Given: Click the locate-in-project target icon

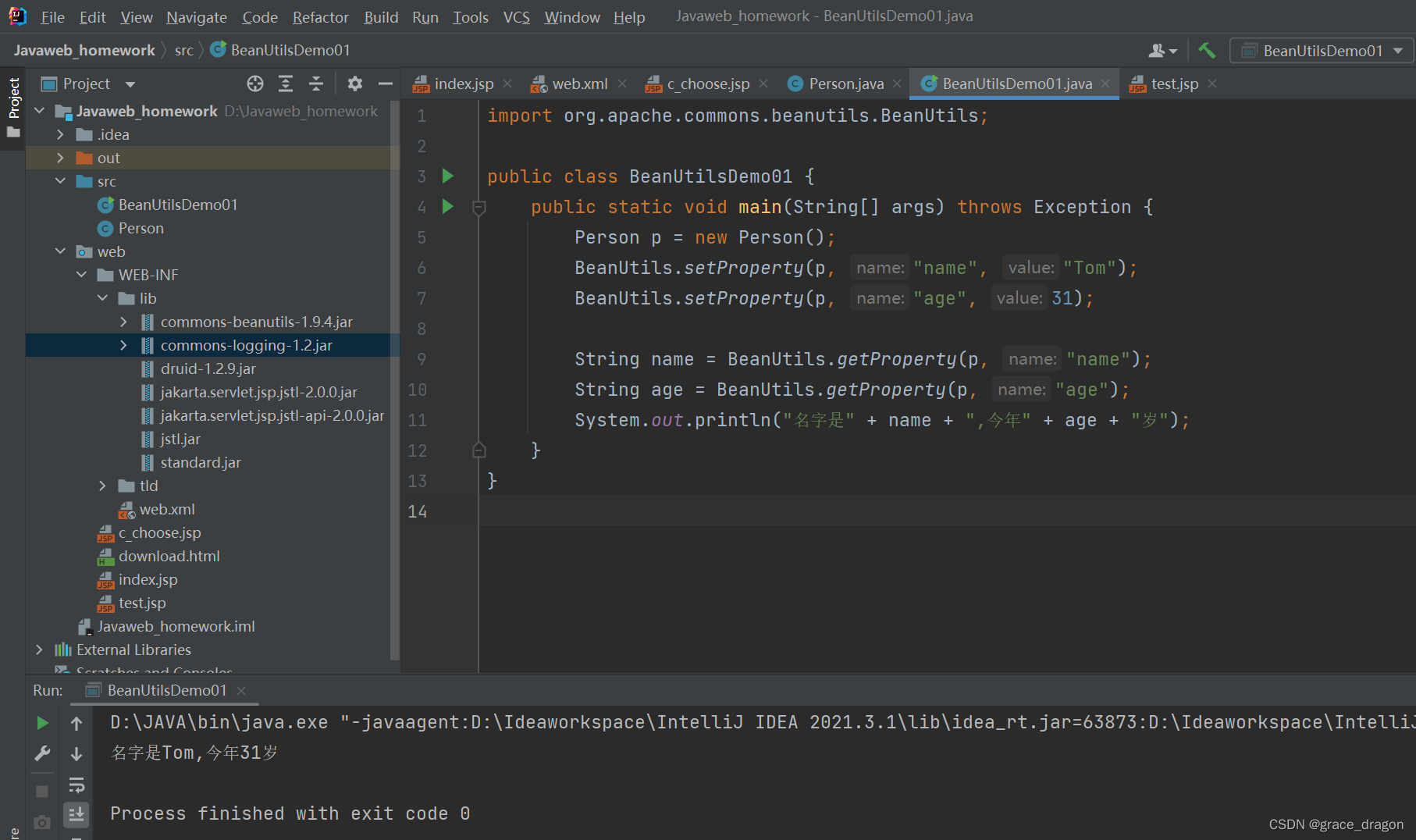Looking at the screenshot, I should click(x=255, y=84).
